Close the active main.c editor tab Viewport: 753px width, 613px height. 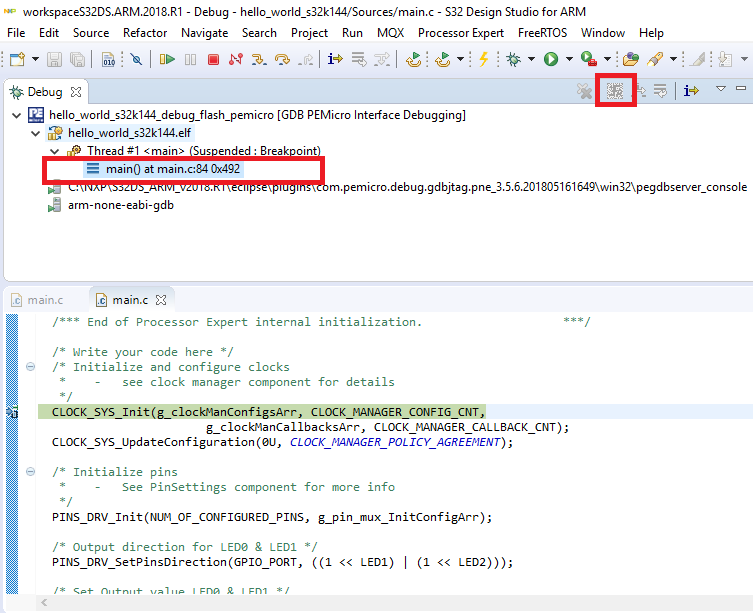click(x=161, y=300)
